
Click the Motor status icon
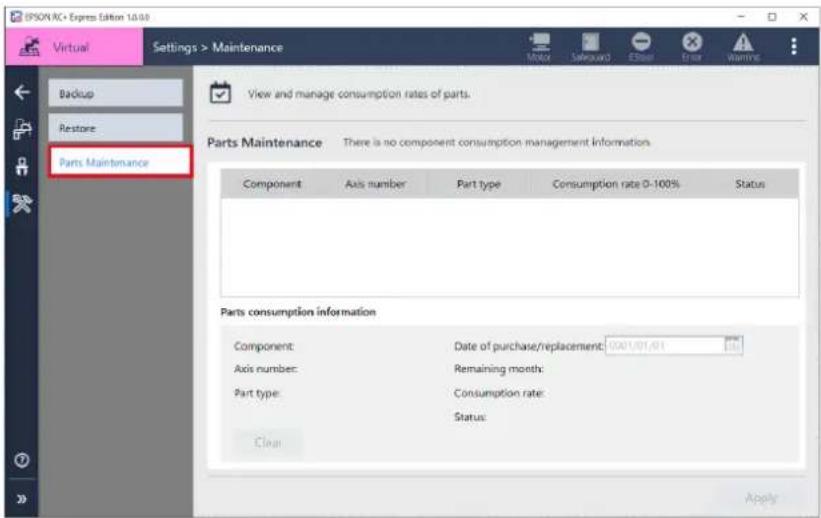click(x=539, y=47)
